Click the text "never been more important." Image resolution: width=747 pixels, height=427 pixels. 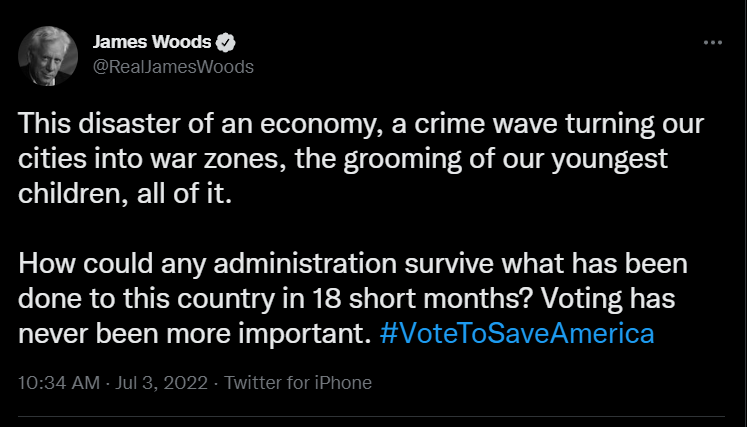[x=195, y=333]
